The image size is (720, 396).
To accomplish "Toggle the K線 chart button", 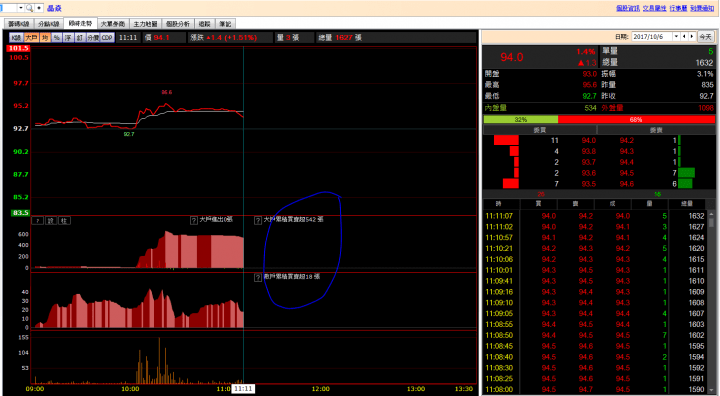I will 16,38.
